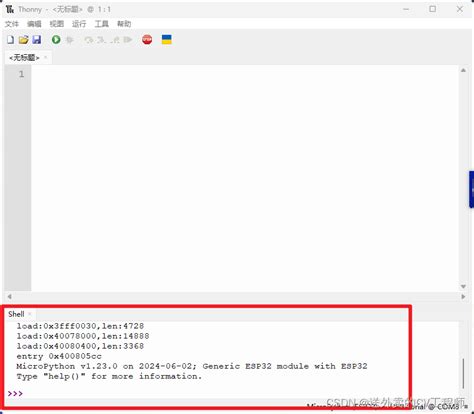Image resolution: width=474 pixels, height=414 pixels.
Task: Click the editor's scroll left arrow
Action: pos(9,296)
